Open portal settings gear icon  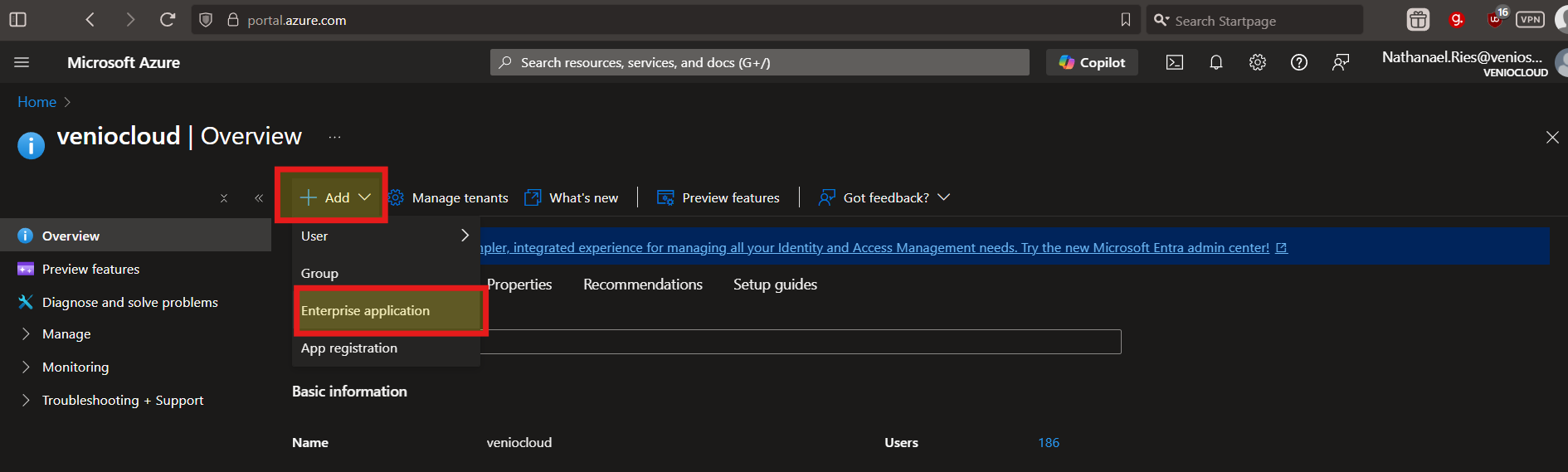click(x=1258, y=62)
